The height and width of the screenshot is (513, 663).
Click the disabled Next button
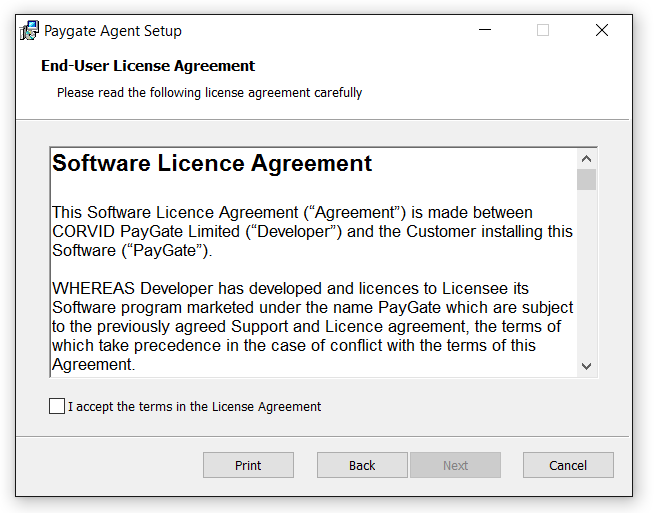(x=455, y=465)
